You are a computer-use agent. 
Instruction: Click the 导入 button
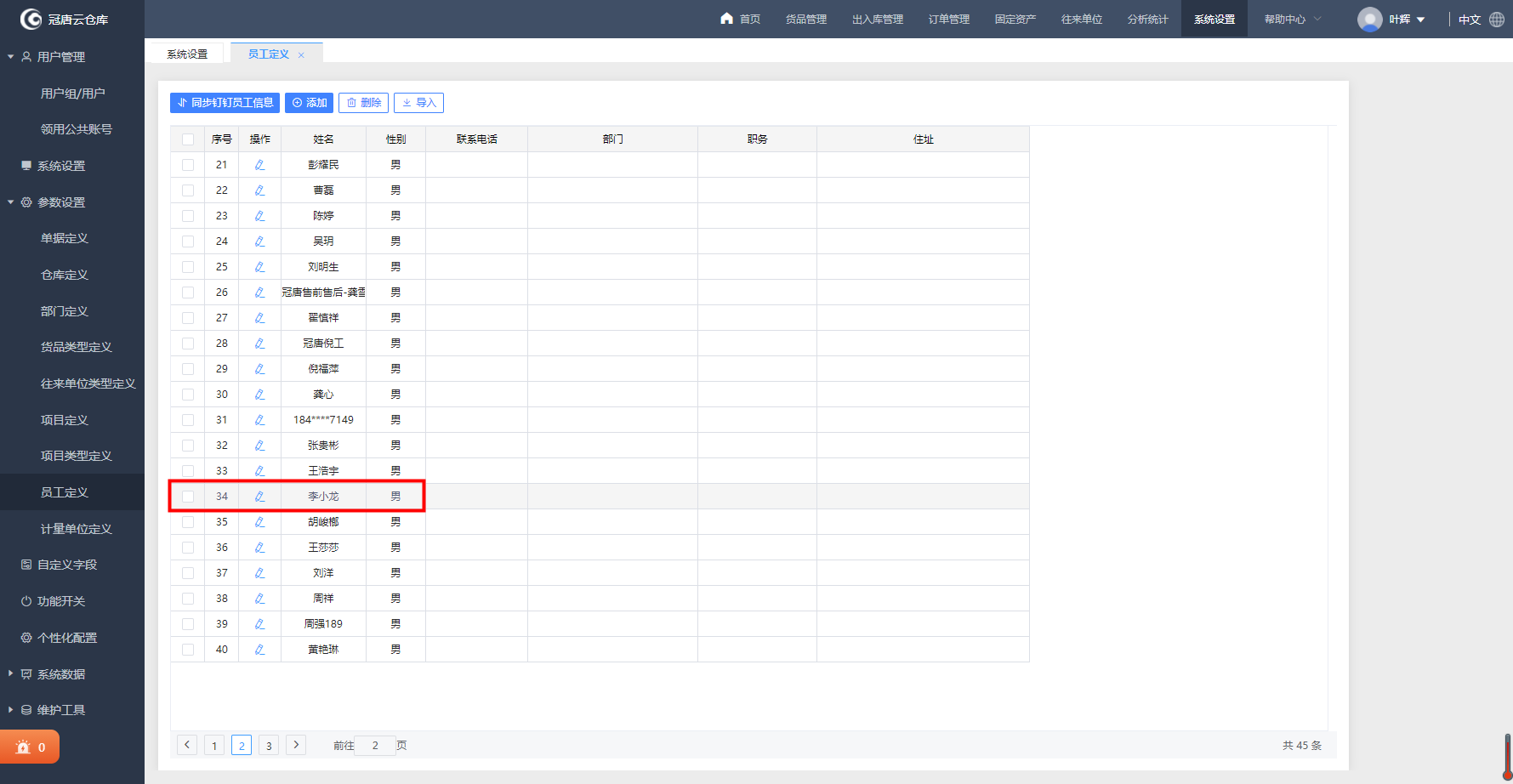[418, 103]
